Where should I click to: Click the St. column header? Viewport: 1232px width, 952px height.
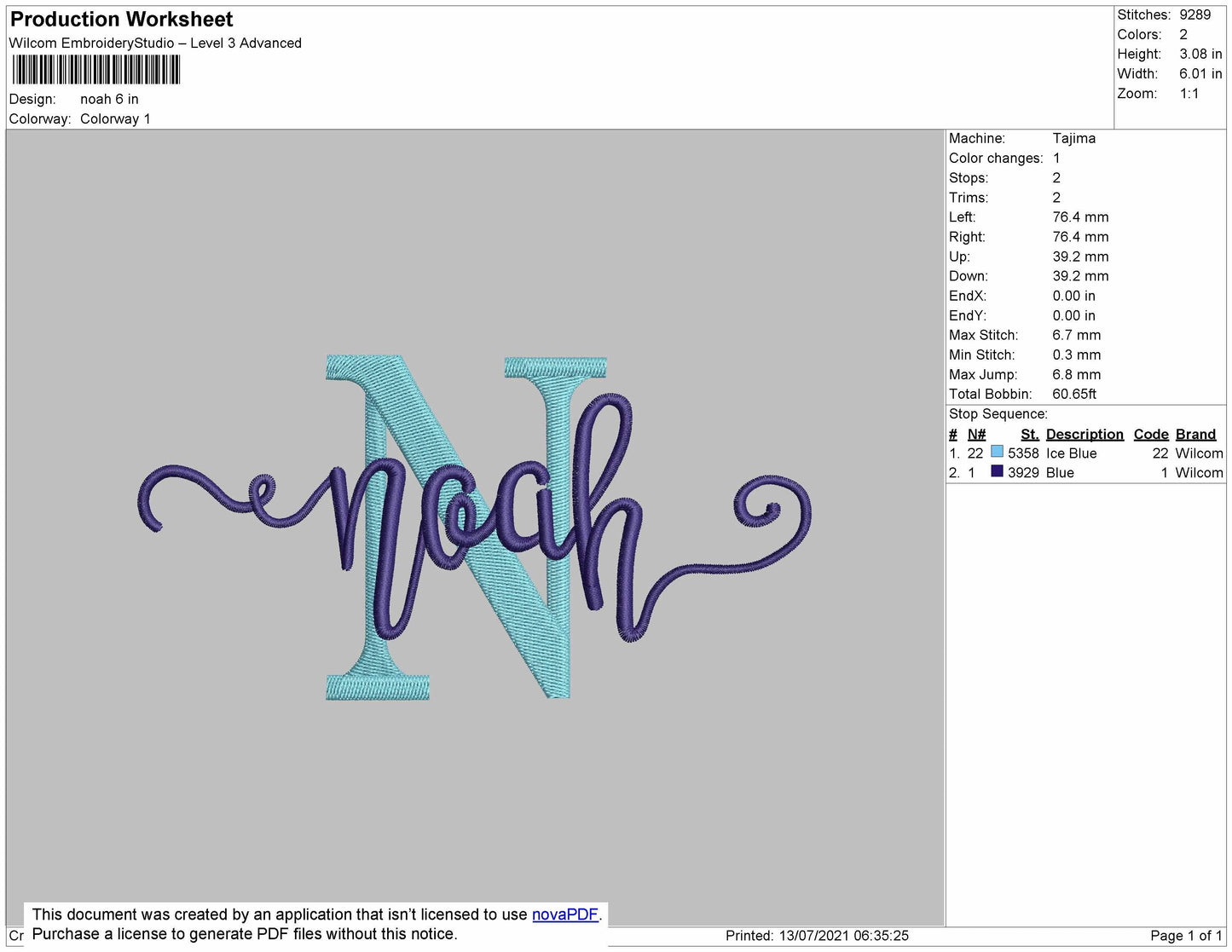click(x=1030, y=434)
